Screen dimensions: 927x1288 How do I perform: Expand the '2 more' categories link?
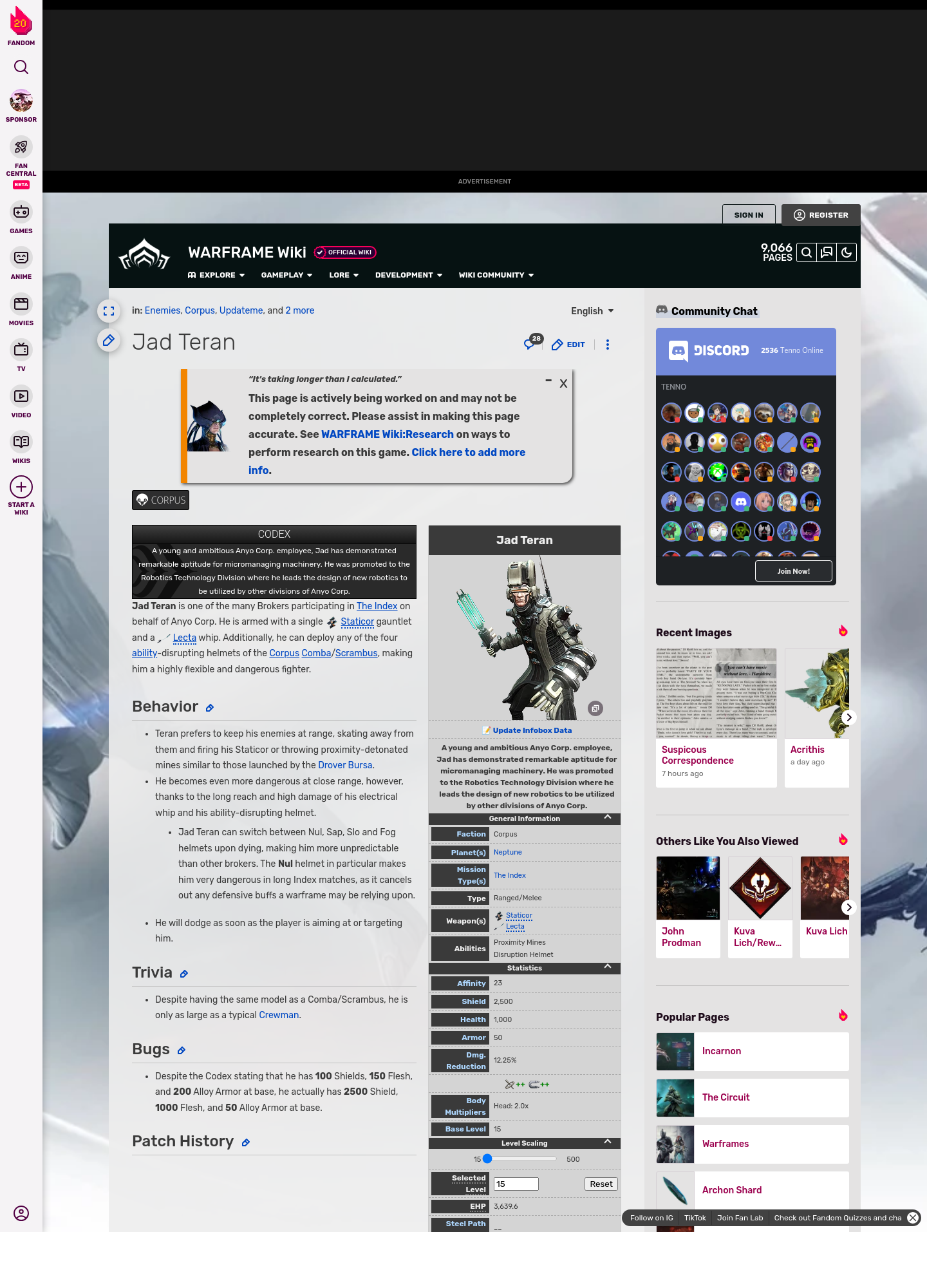[300, 310]
